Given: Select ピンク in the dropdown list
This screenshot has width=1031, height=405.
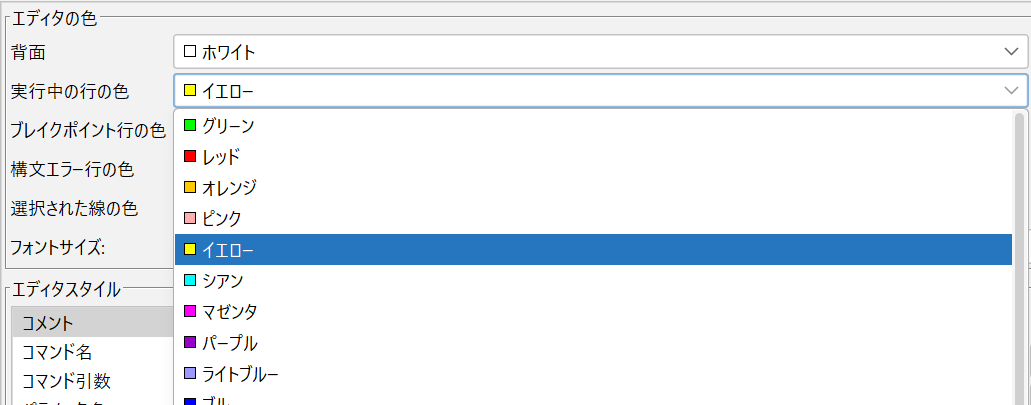Looking at the screenshot, I should pyautogui.click(x=592, y=218).
